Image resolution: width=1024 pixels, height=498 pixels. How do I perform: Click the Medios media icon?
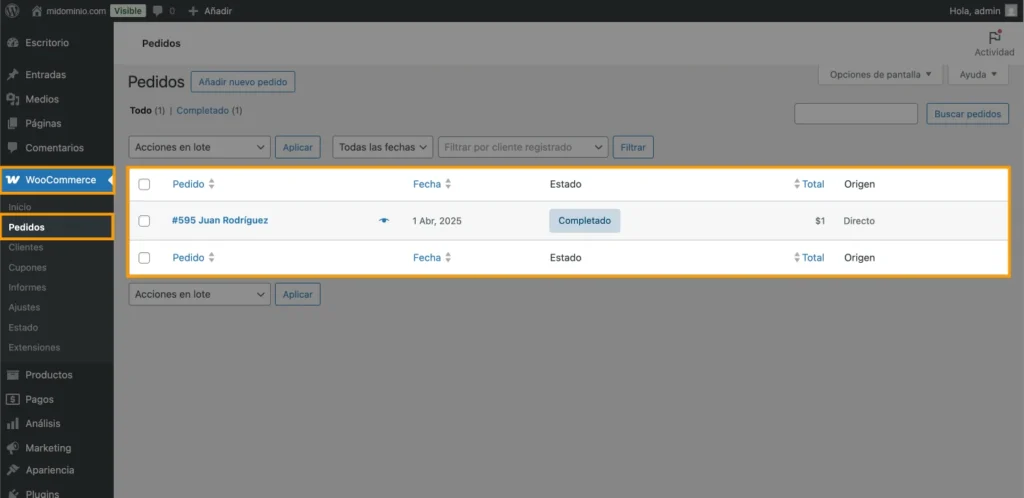12,99
